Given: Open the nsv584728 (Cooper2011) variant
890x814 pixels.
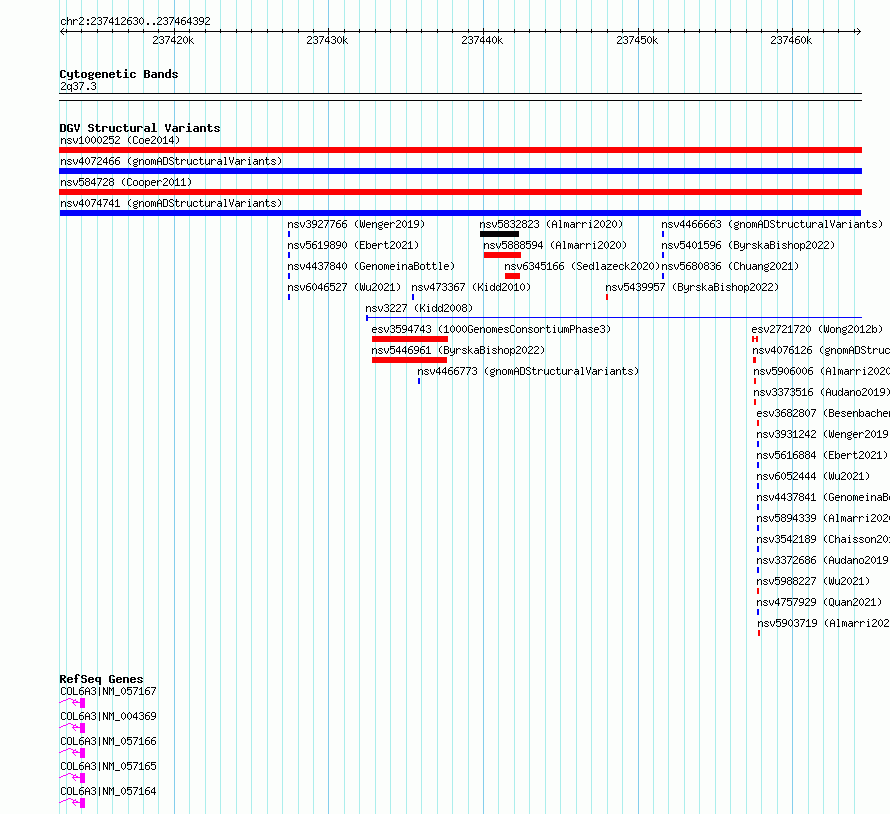Looking at the screenshot, I should (126, 182).
